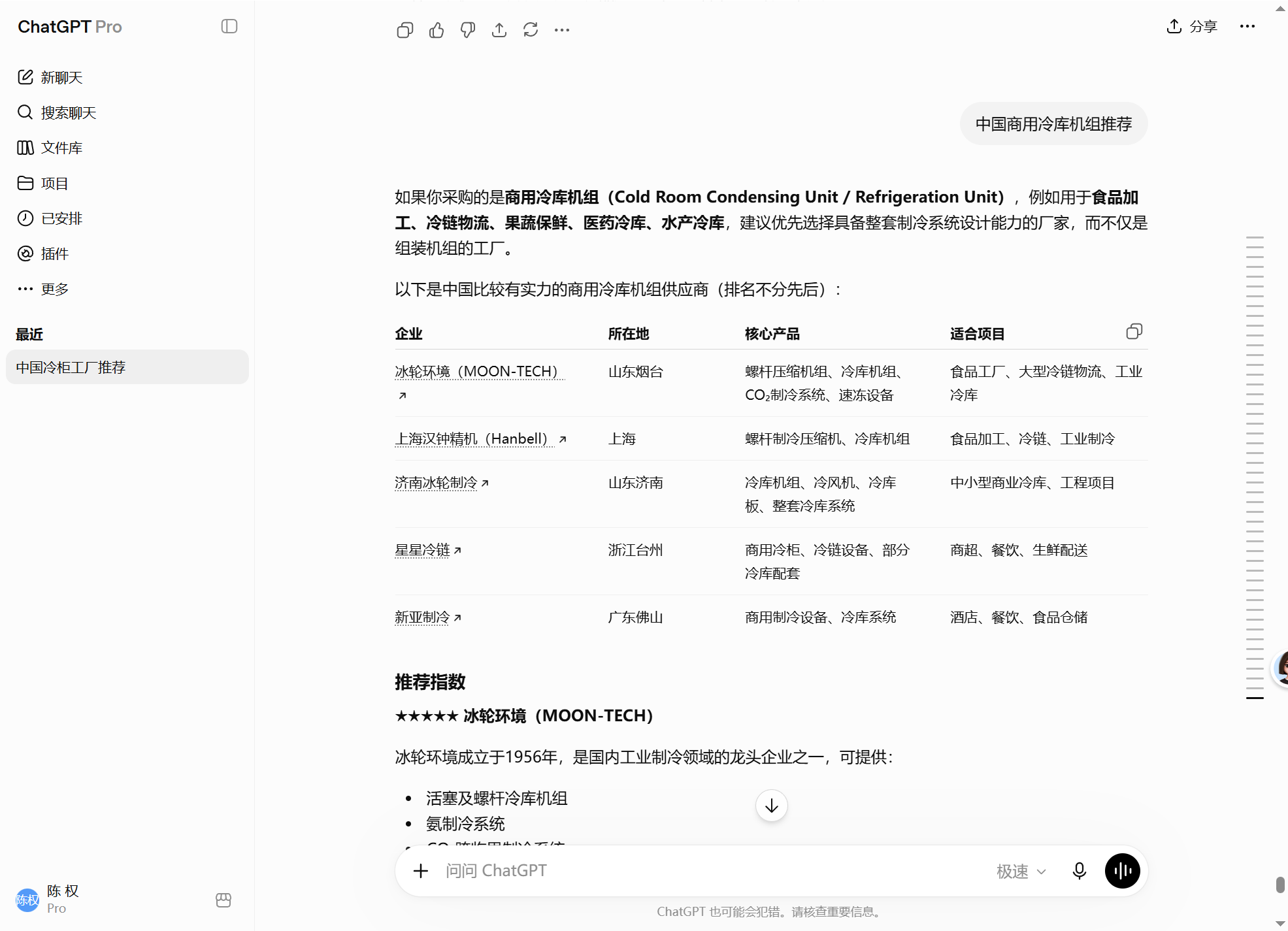The width and height of the screenshot is (1288, 931).
Task: Open the 新亚制冷 link
Action: click(x=428, y=617)
